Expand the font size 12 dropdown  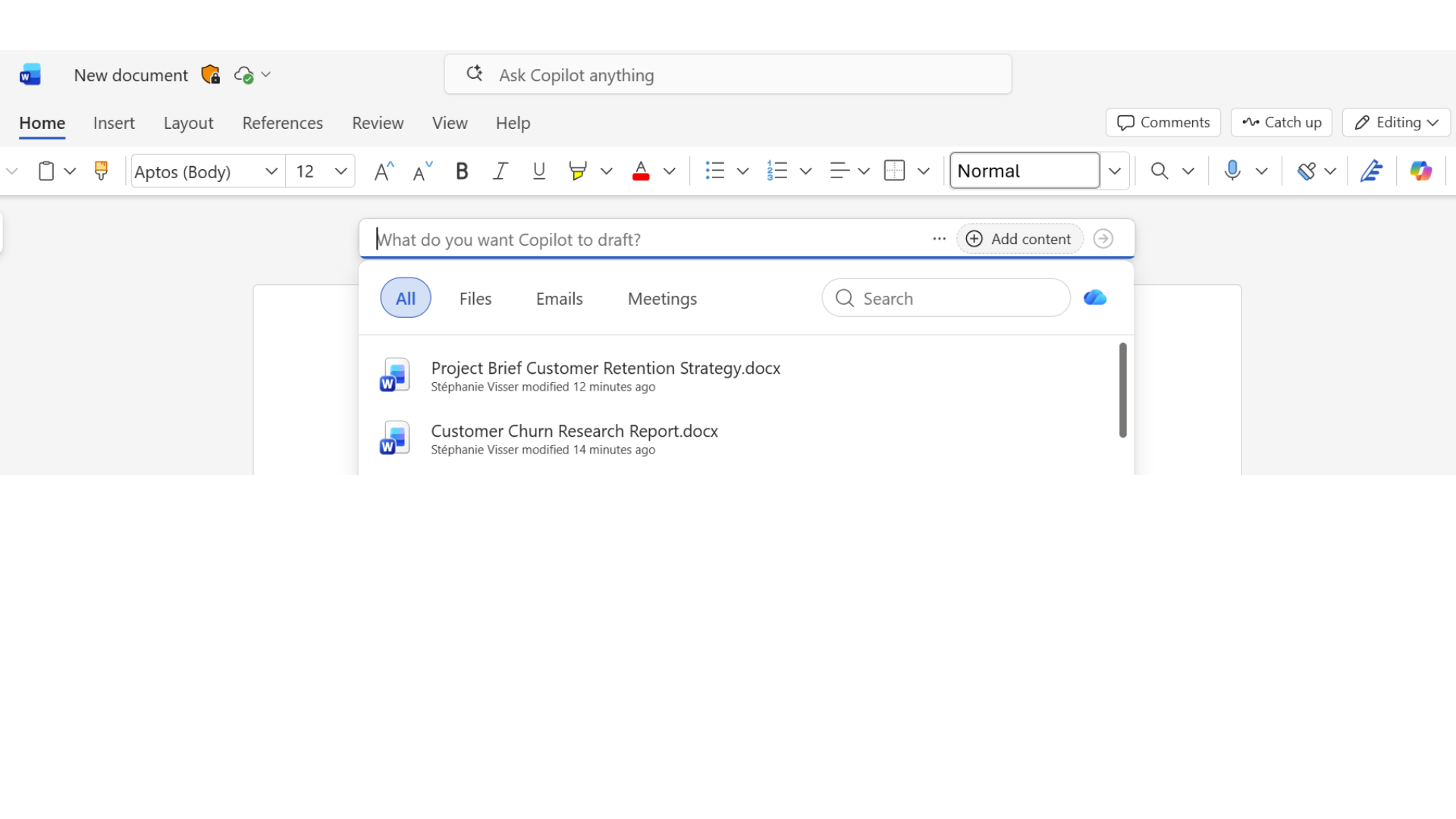340,171
